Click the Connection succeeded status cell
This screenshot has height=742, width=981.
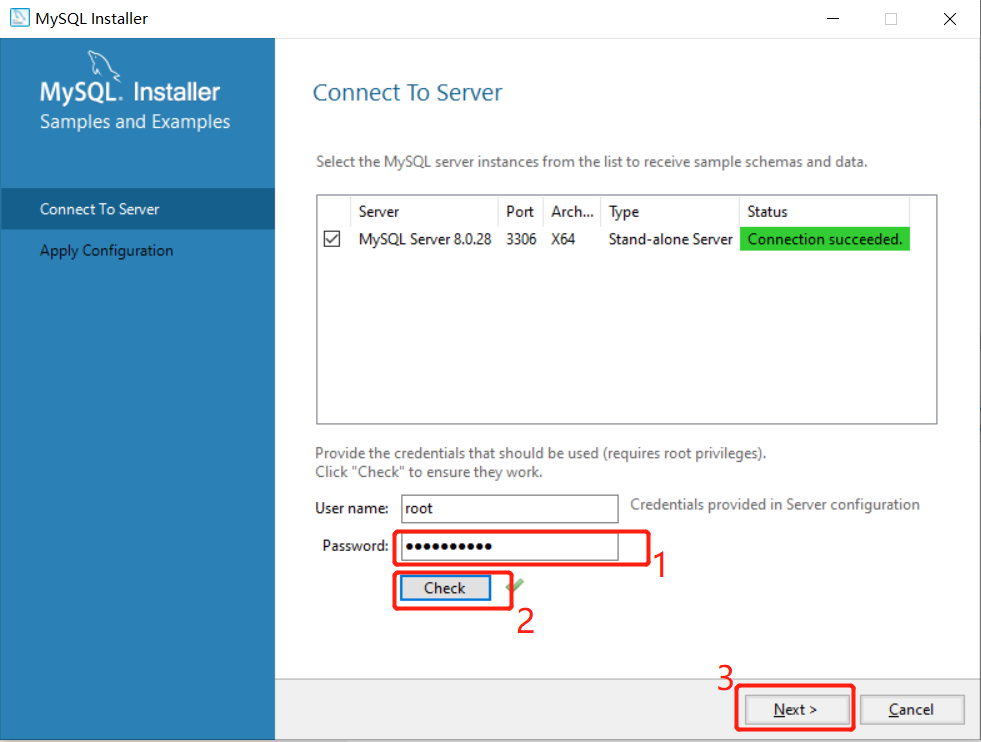coord(825,239)
